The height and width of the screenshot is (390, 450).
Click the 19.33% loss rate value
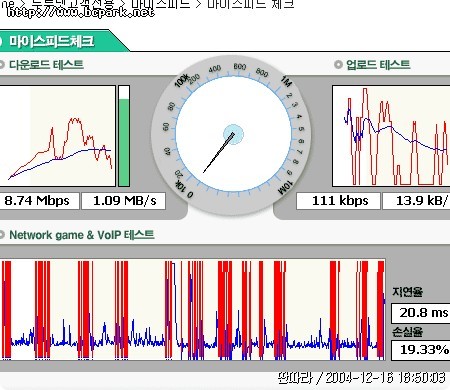[421, 350]
